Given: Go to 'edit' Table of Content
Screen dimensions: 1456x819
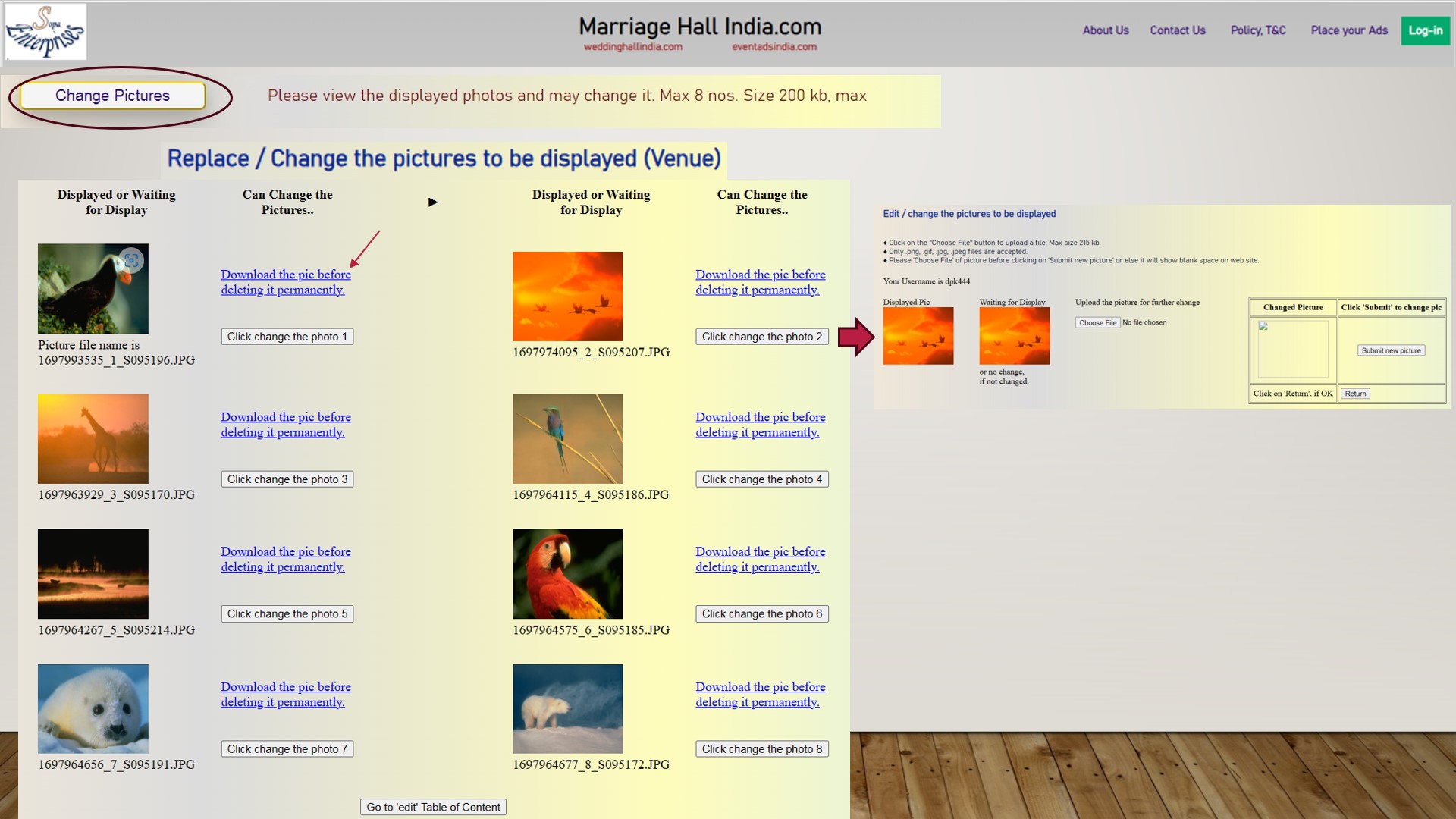Looking at the screenshot, I should click(x=433, y=807).
